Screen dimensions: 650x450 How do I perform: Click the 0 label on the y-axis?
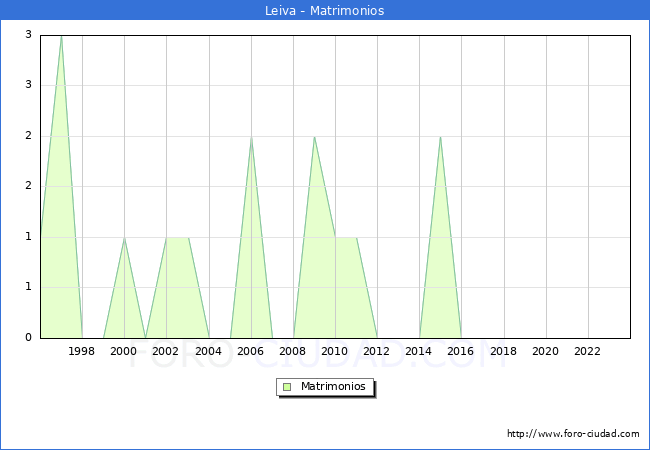(29, 338)
